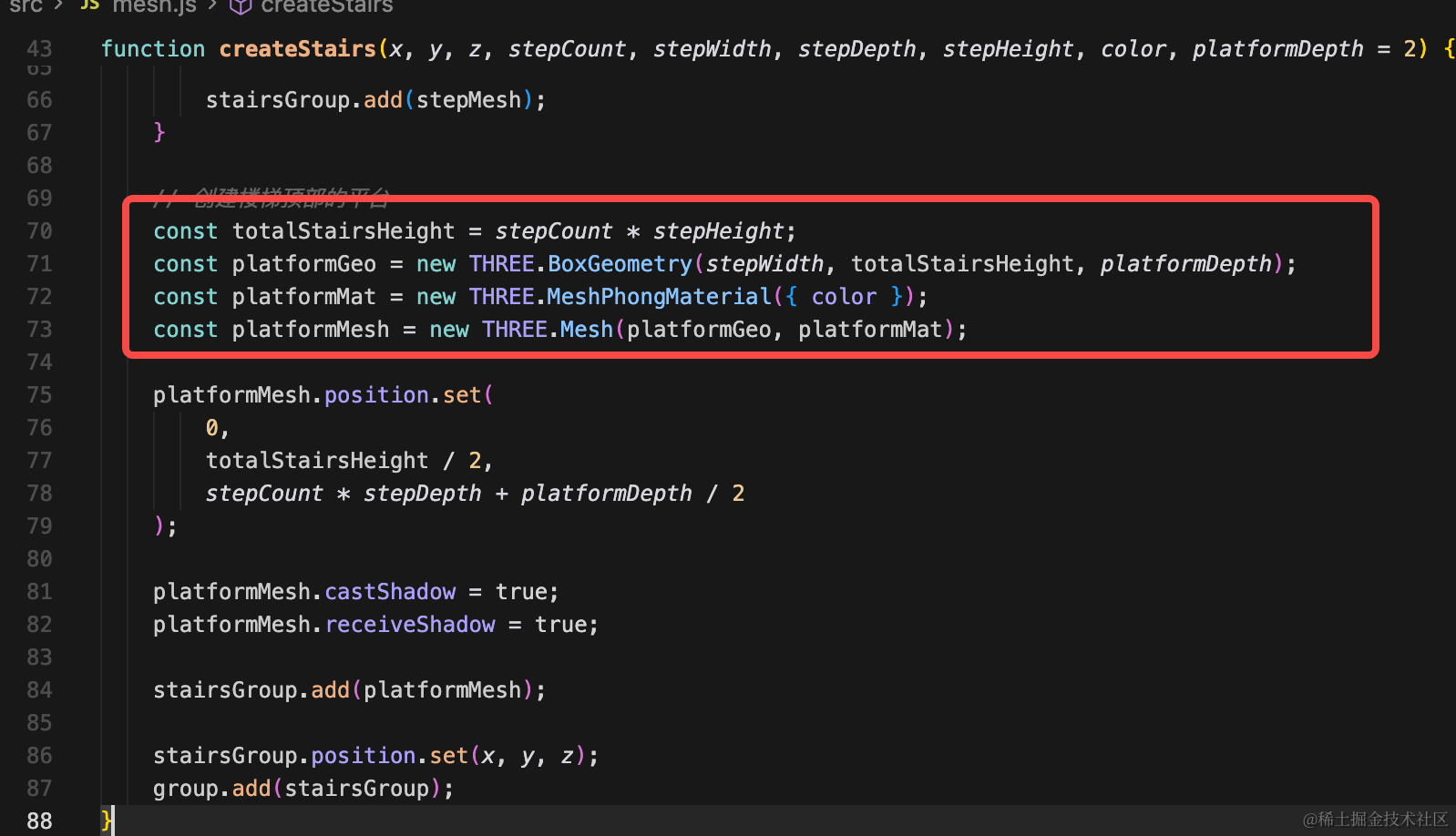
Task: Click the createStairs breadcrumb symbol icon
Action: [x=240, y=6]
